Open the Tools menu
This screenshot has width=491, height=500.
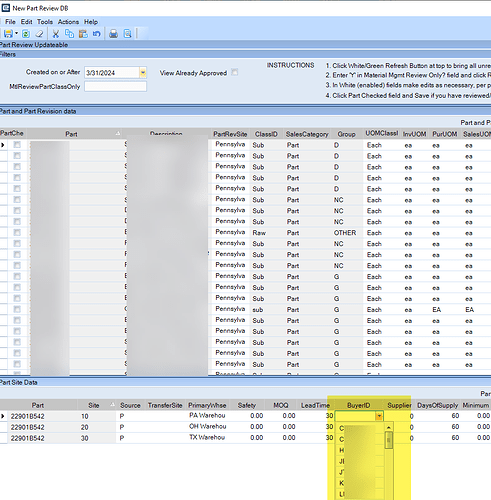[45, 22]
